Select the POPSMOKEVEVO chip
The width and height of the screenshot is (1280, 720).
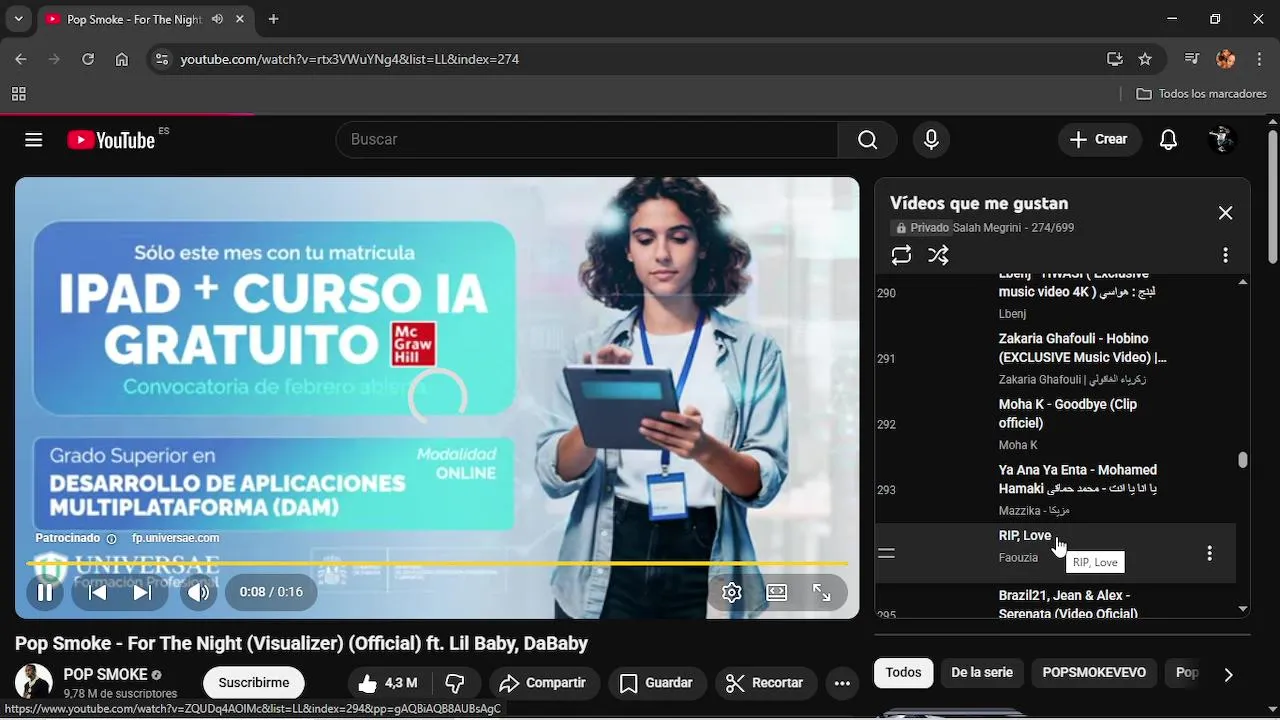1094,673
